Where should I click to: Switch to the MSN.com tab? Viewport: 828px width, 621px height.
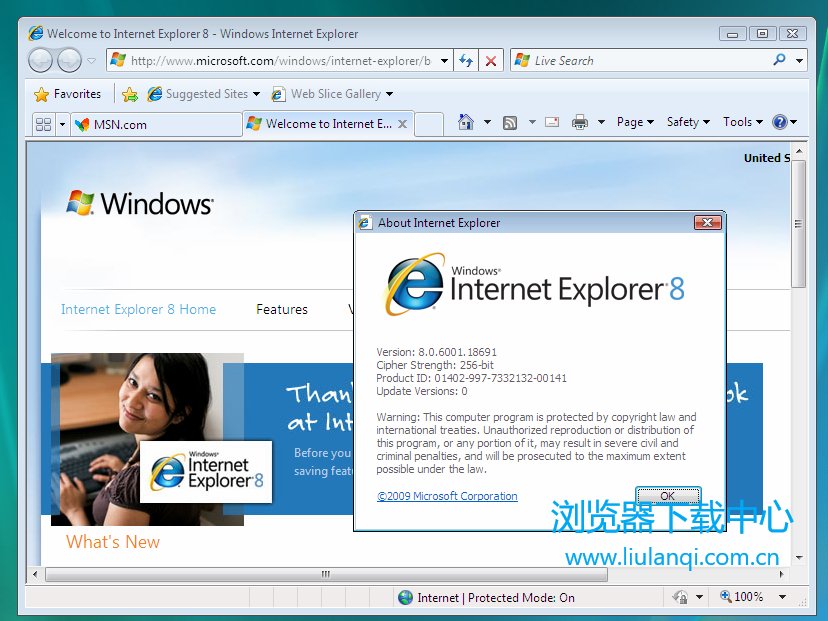pyautogui.click(x=156, y=125)
